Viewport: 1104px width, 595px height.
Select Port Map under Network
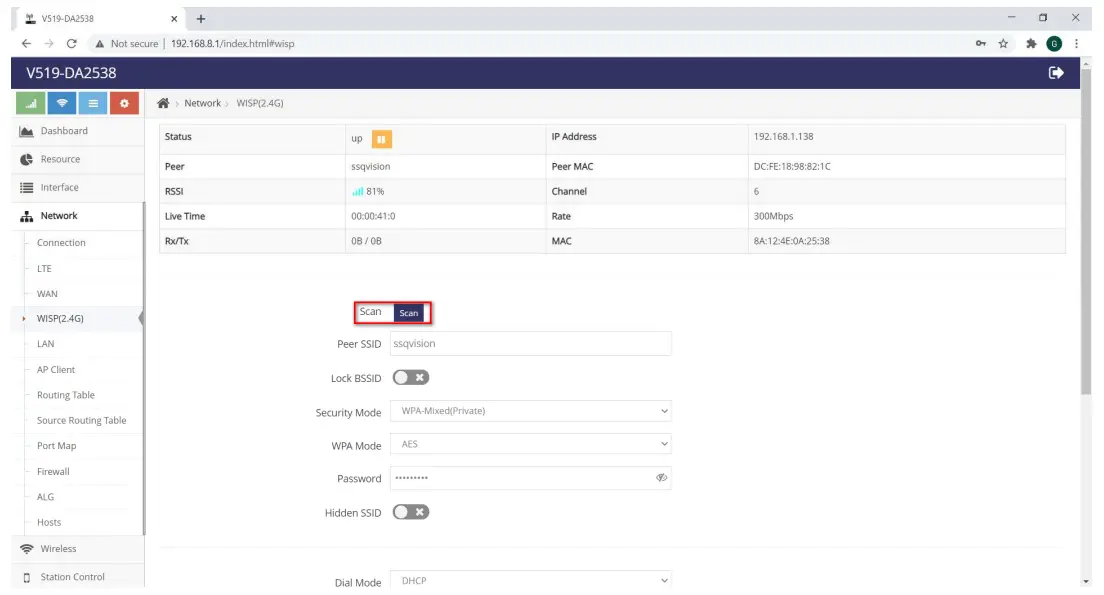click(x=56, y=446)
